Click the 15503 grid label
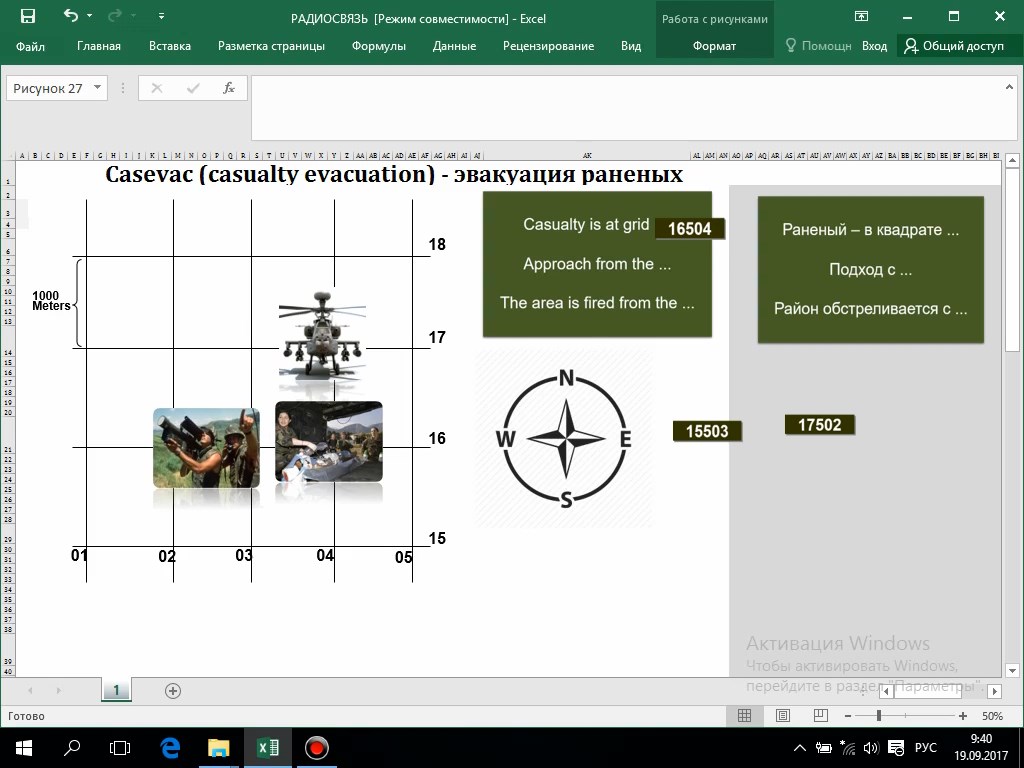This screenshot has height=768, width=1024. click(707, 431)
